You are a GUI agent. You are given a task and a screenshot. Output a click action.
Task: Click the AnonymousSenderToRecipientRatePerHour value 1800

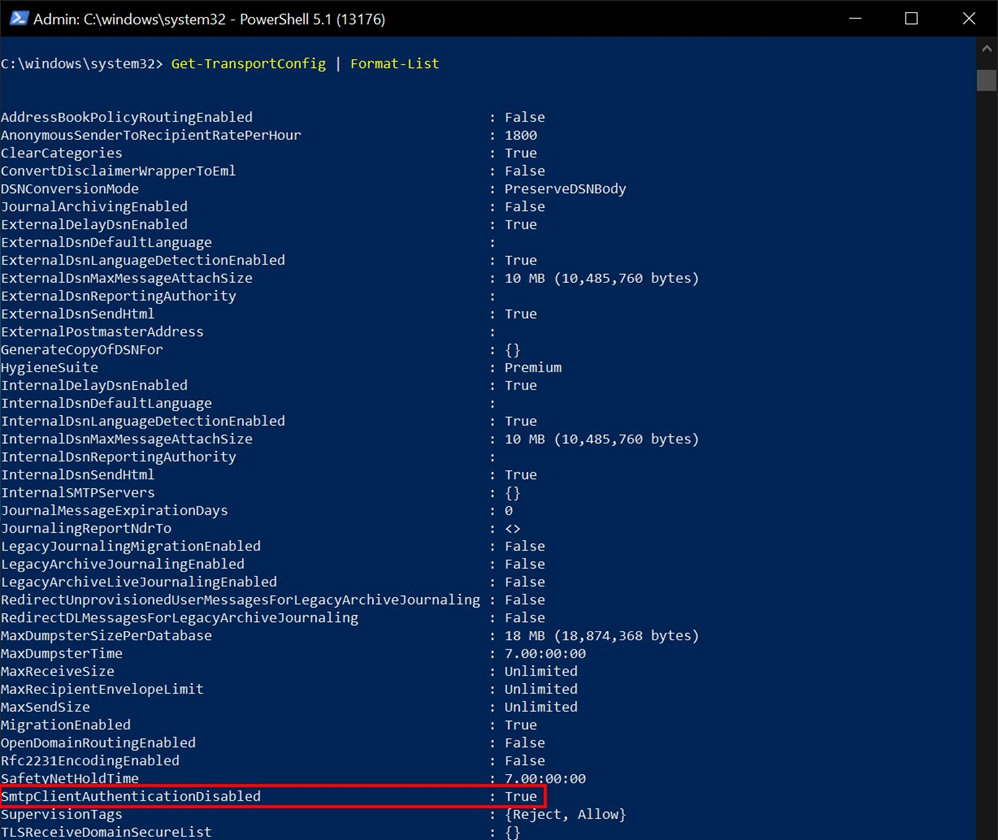(521, 135)
